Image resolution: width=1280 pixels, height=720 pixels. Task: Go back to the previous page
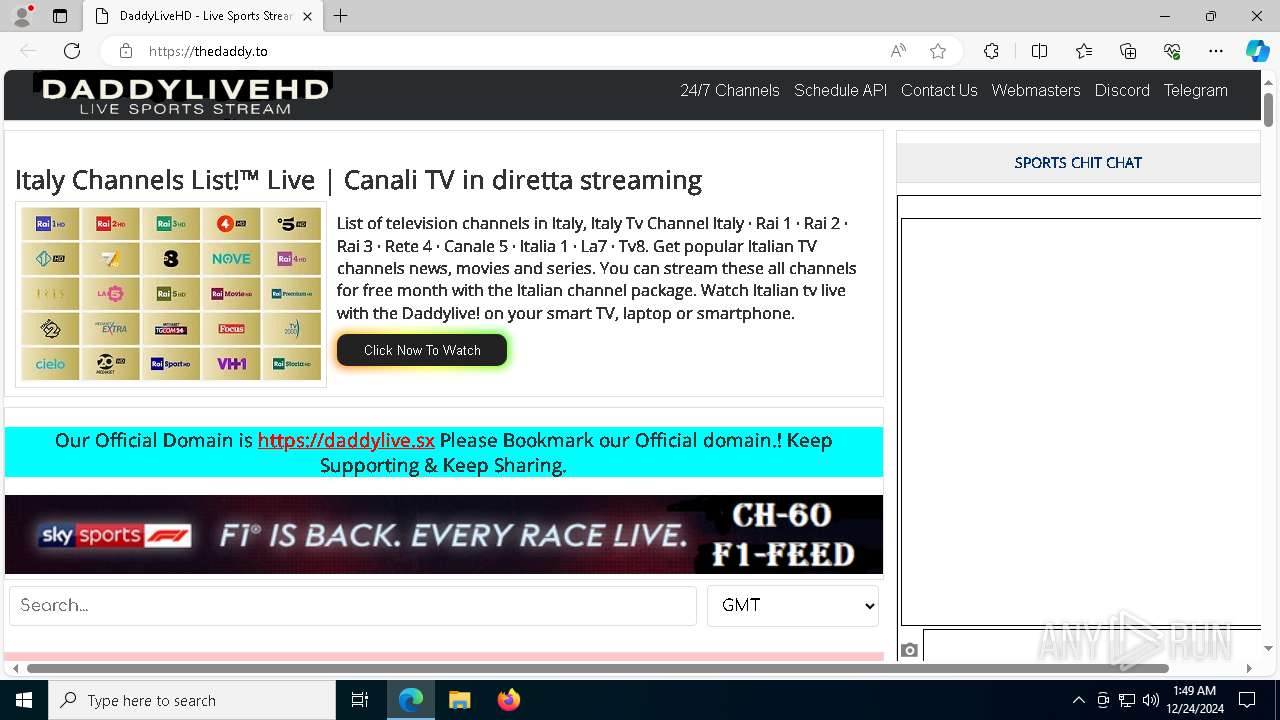tap(28, 51)
